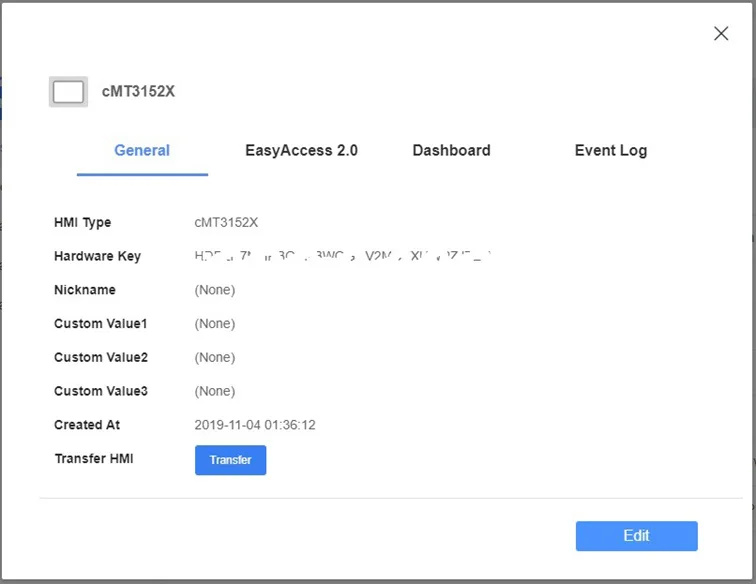Click the obscured Hardware Key value
Viewport: 756px width, 584px height.
click(343, 256)
